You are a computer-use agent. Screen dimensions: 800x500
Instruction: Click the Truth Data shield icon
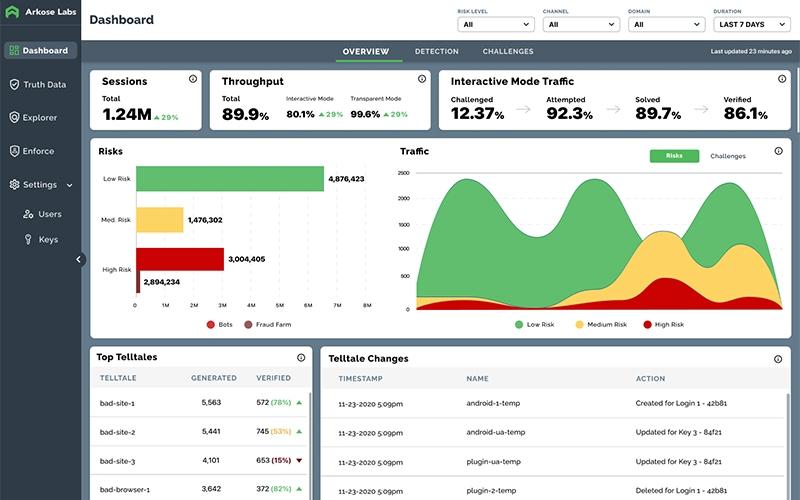pyautogui.click(x=14, y=84)
